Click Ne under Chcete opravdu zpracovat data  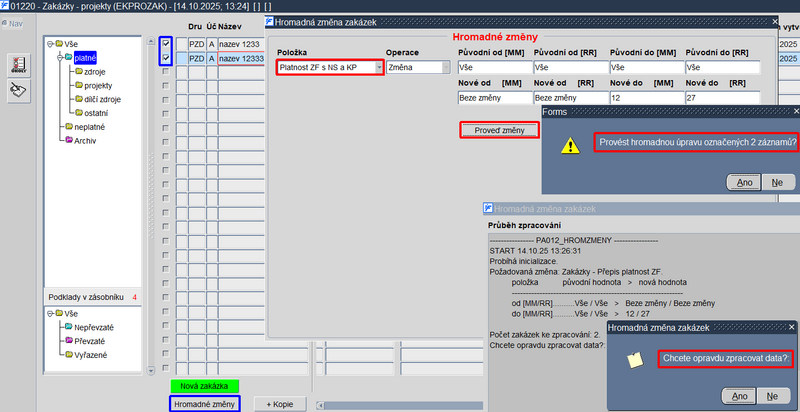point(771,396)
